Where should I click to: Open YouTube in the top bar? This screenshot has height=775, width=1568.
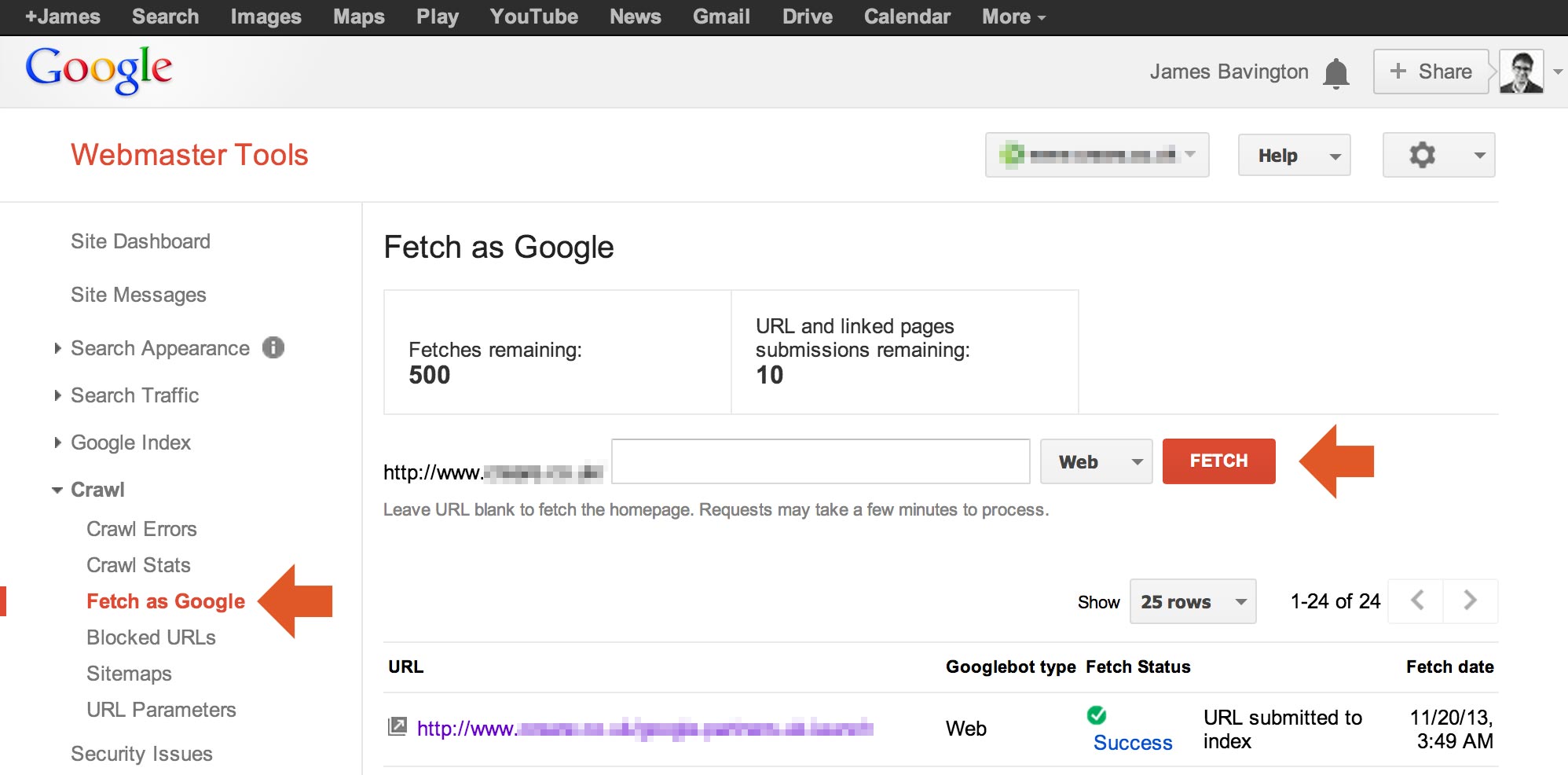pyautogui.click(x=533, y=17)
